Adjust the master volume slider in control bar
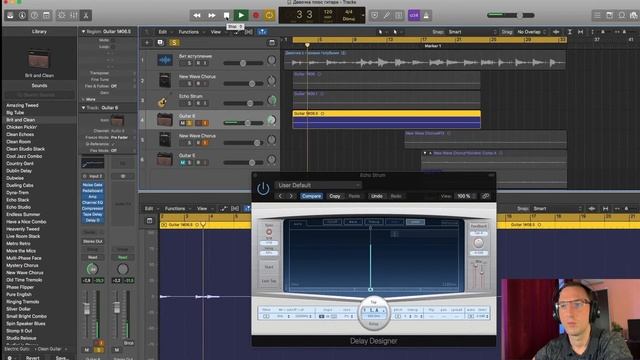 click(x=511, y=15)
